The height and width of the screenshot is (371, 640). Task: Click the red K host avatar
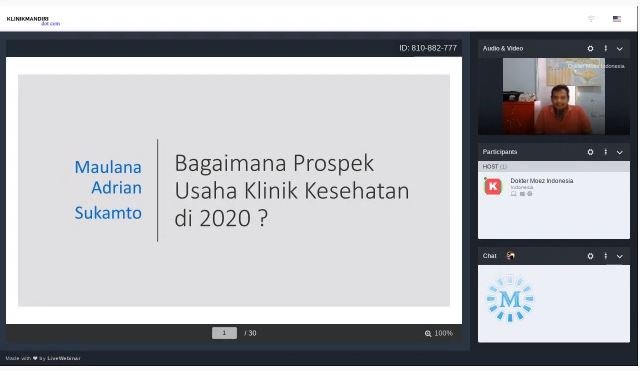[x=493, y=187]
